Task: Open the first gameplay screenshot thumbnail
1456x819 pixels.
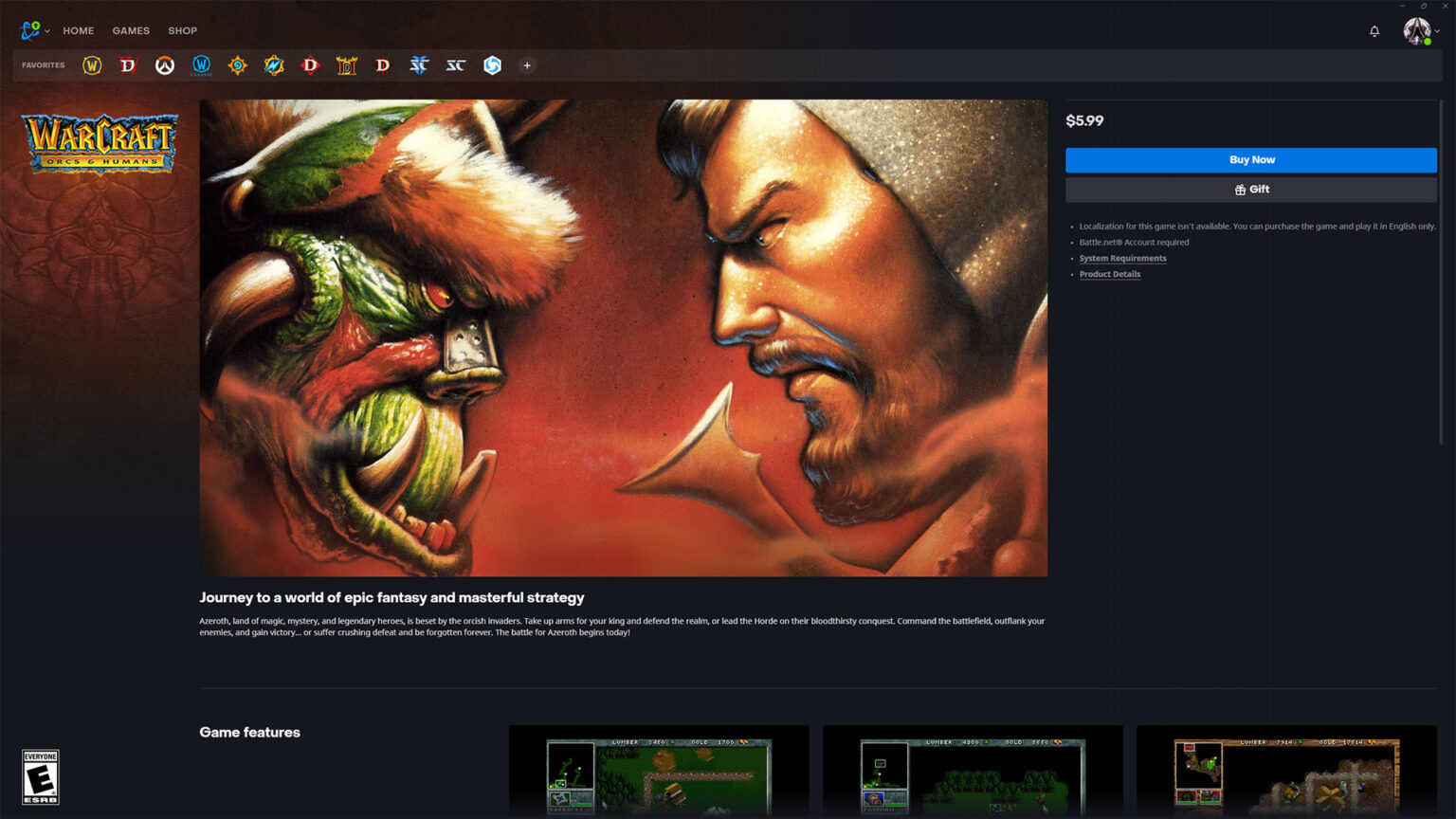Action: click(659, 772)
